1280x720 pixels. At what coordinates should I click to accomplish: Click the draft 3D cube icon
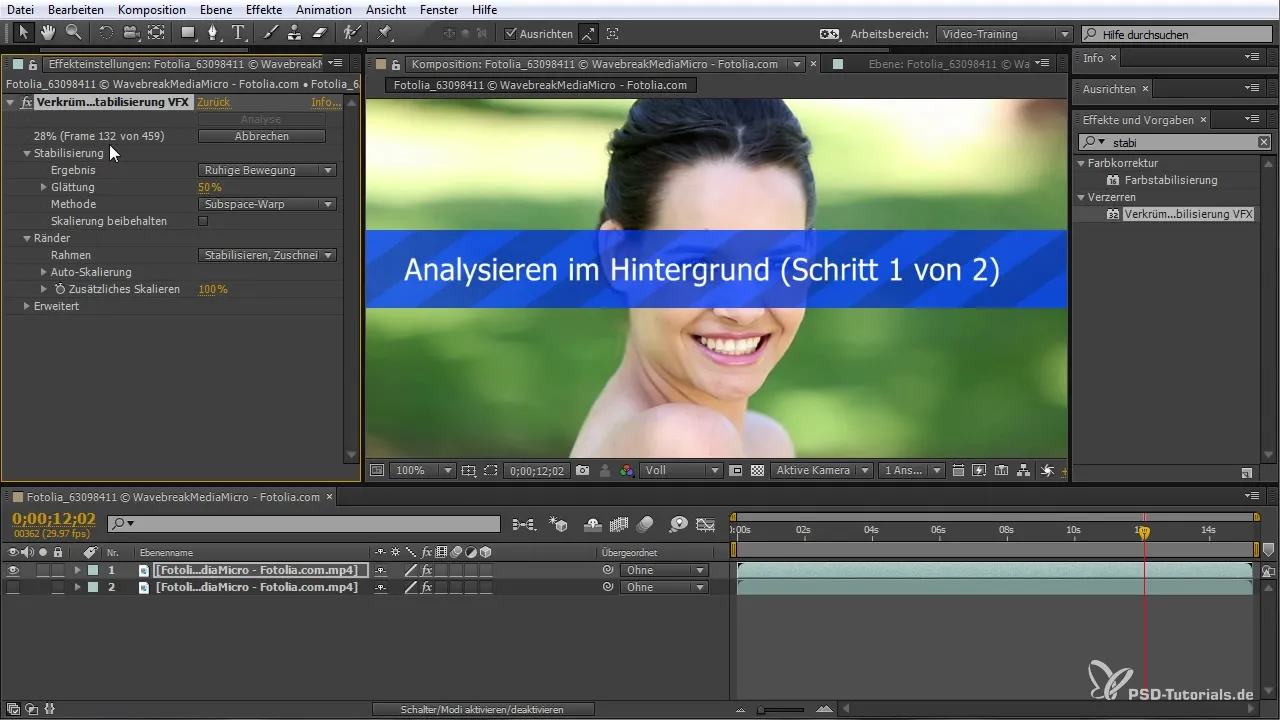pos(558,523)
